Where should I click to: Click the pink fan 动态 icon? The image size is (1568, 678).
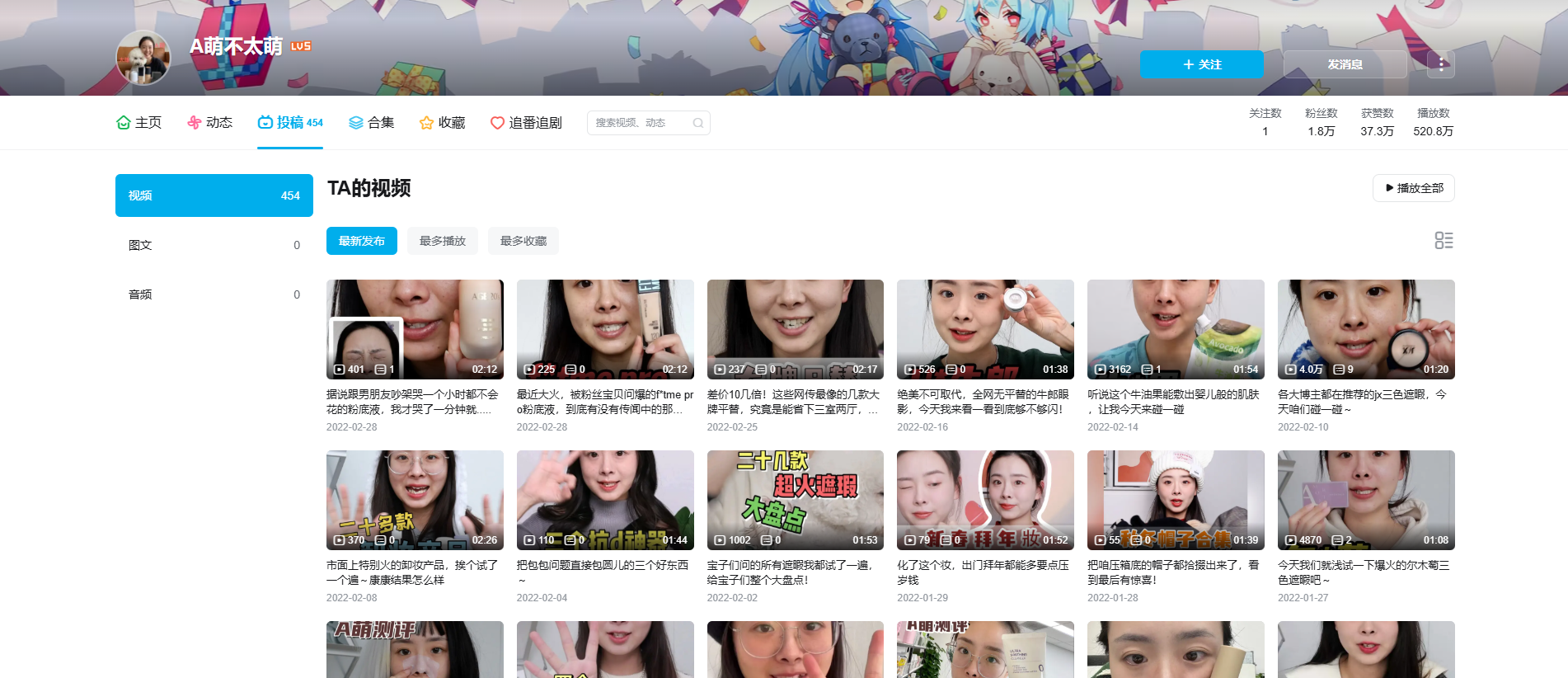pos(195,122)
